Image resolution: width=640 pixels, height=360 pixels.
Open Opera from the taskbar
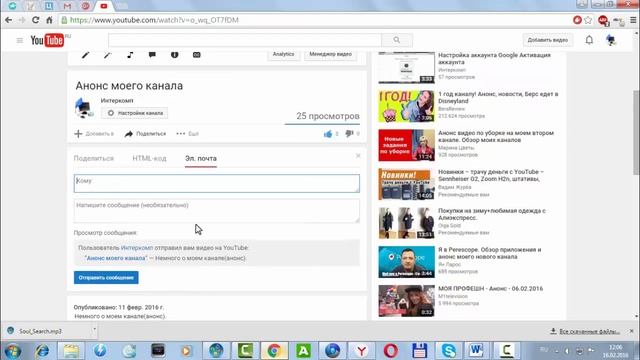tap(390, 351)
